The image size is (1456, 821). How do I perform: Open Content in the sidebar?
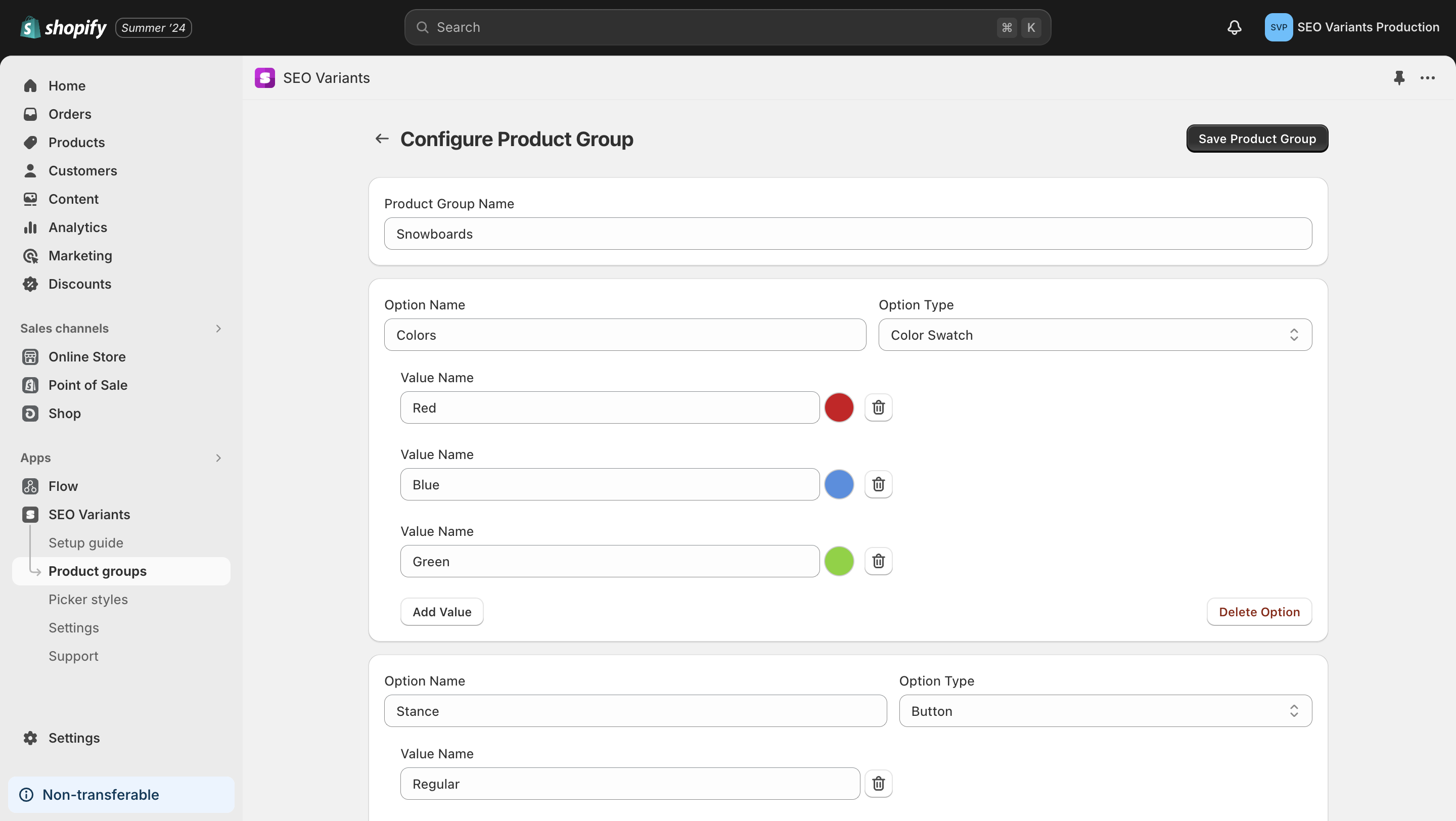[121, 198]
